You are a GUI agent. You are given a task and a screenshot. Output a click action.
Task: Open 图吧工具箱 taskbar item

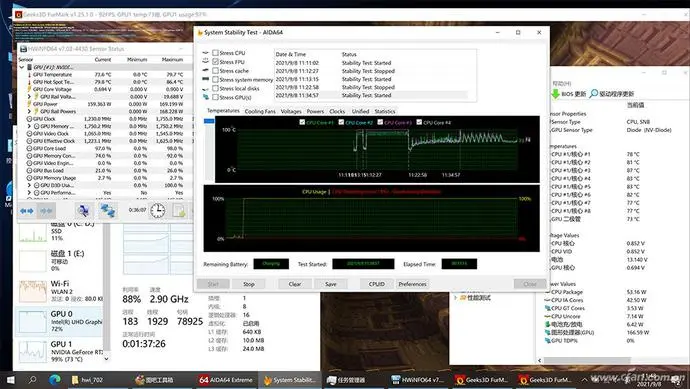[x=154, y=380]
